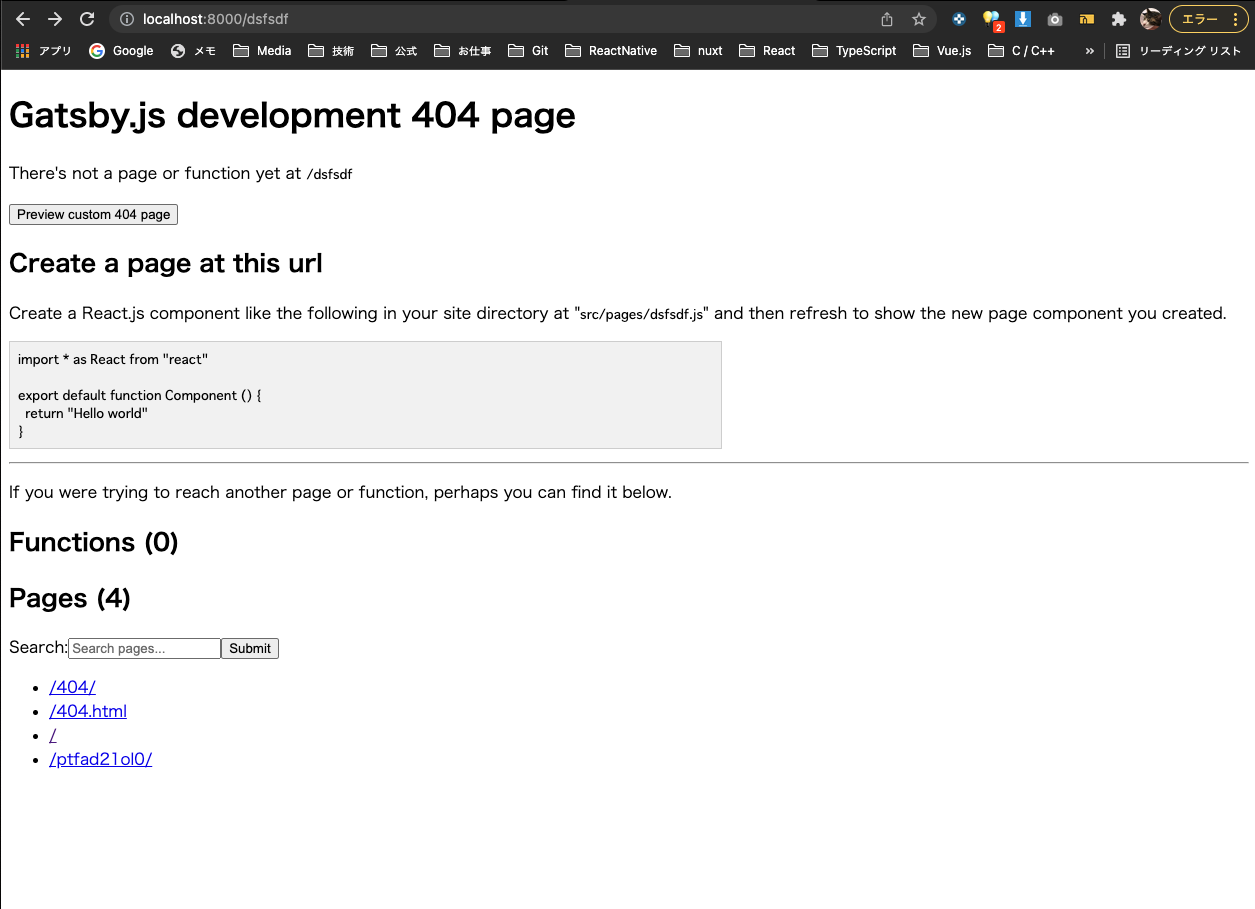Click the 'Create a page at this url' heading
The image size is (1255, 909).
[x=165, y=264]
